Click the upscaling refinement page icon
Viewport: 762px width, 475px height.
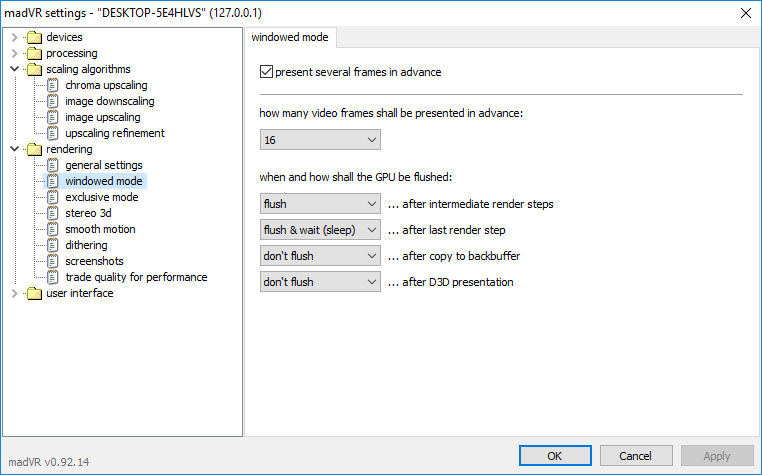[x=52, y=133]
